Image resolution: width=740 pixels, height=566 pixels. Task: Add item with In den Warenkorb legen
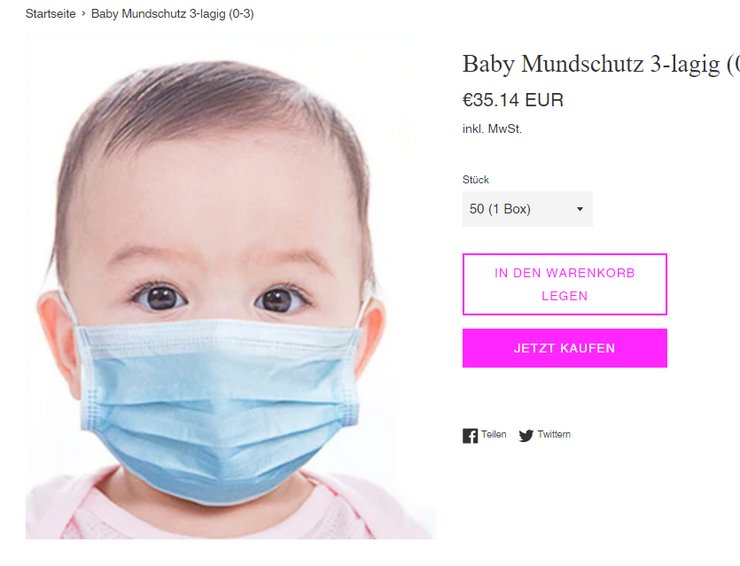(564, 284)
